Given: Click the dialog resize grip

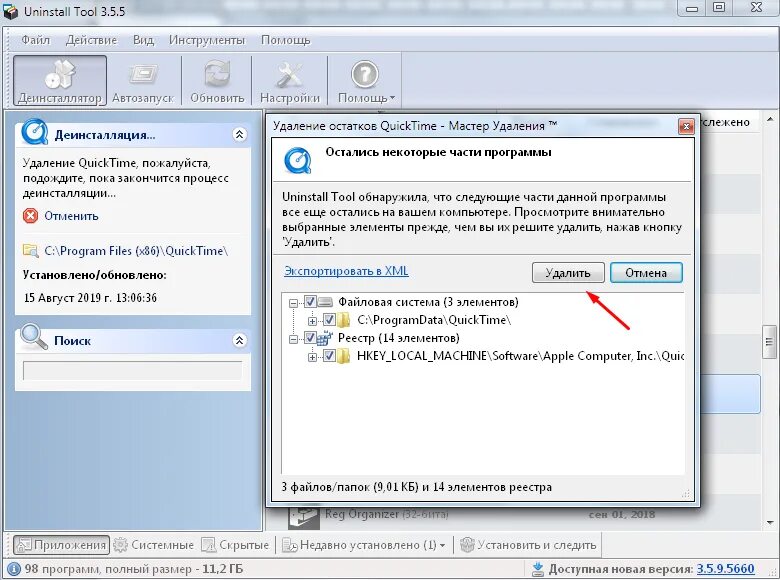Looking at the screenshot, I should click(686, 493).
